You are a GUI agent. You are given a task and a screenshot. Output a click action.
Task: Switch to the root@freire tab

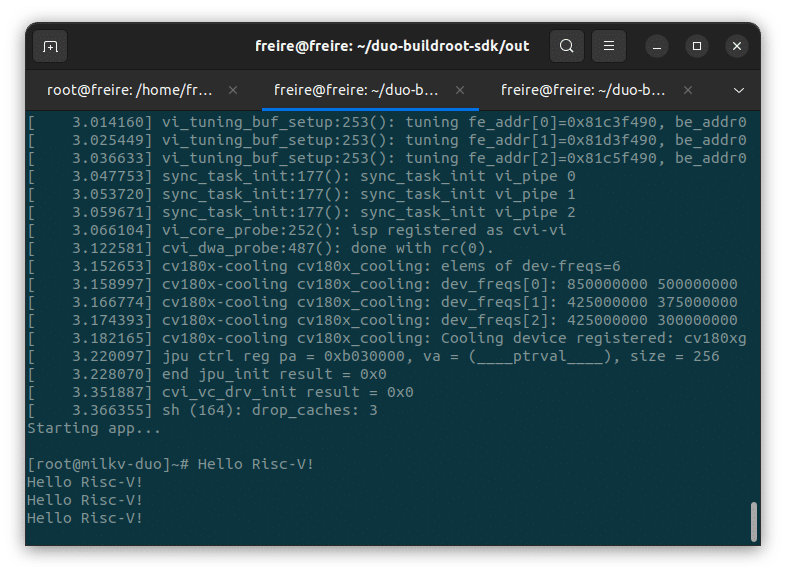[x=130, y=90]
